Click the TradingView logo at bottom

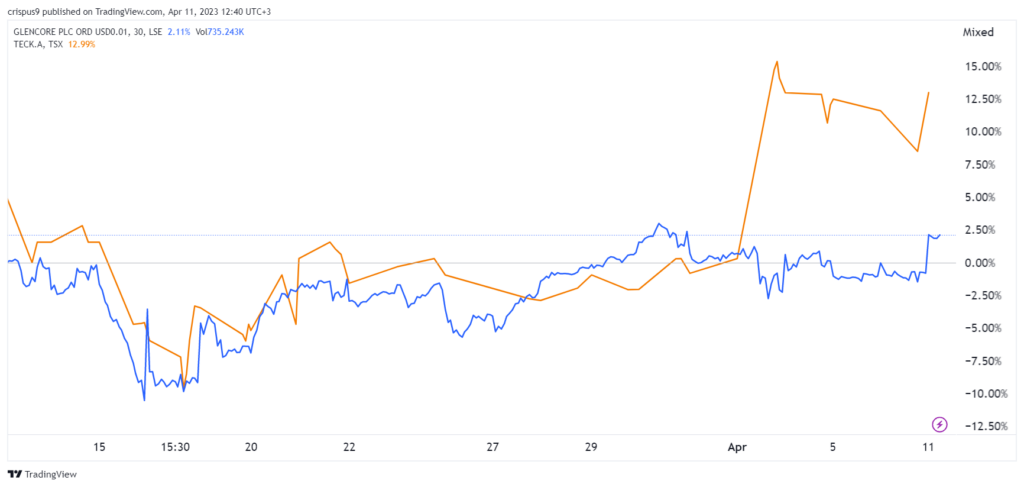pyautogui.click(x=42, y=474)
